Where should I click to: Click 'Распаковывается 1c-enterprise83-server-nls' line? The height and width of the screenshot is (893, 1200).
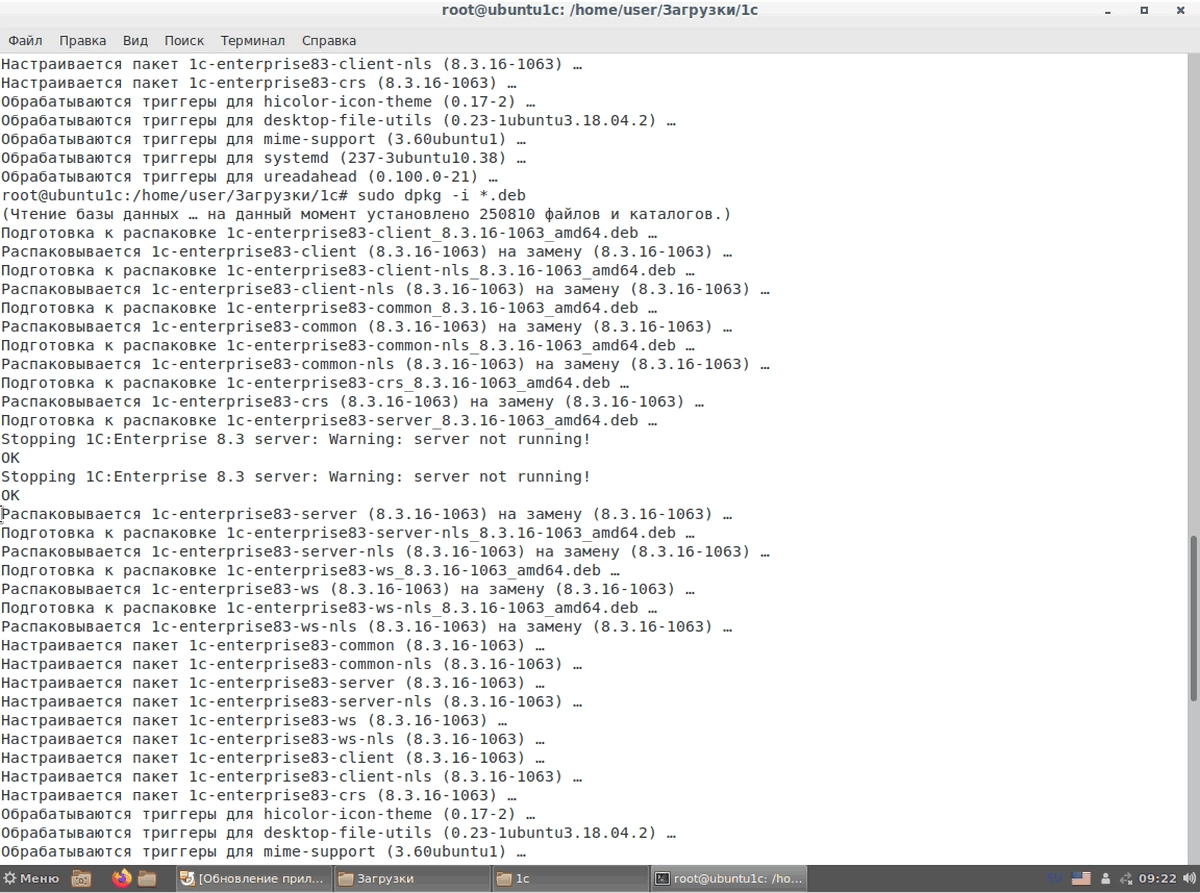(x=385, y=551)
